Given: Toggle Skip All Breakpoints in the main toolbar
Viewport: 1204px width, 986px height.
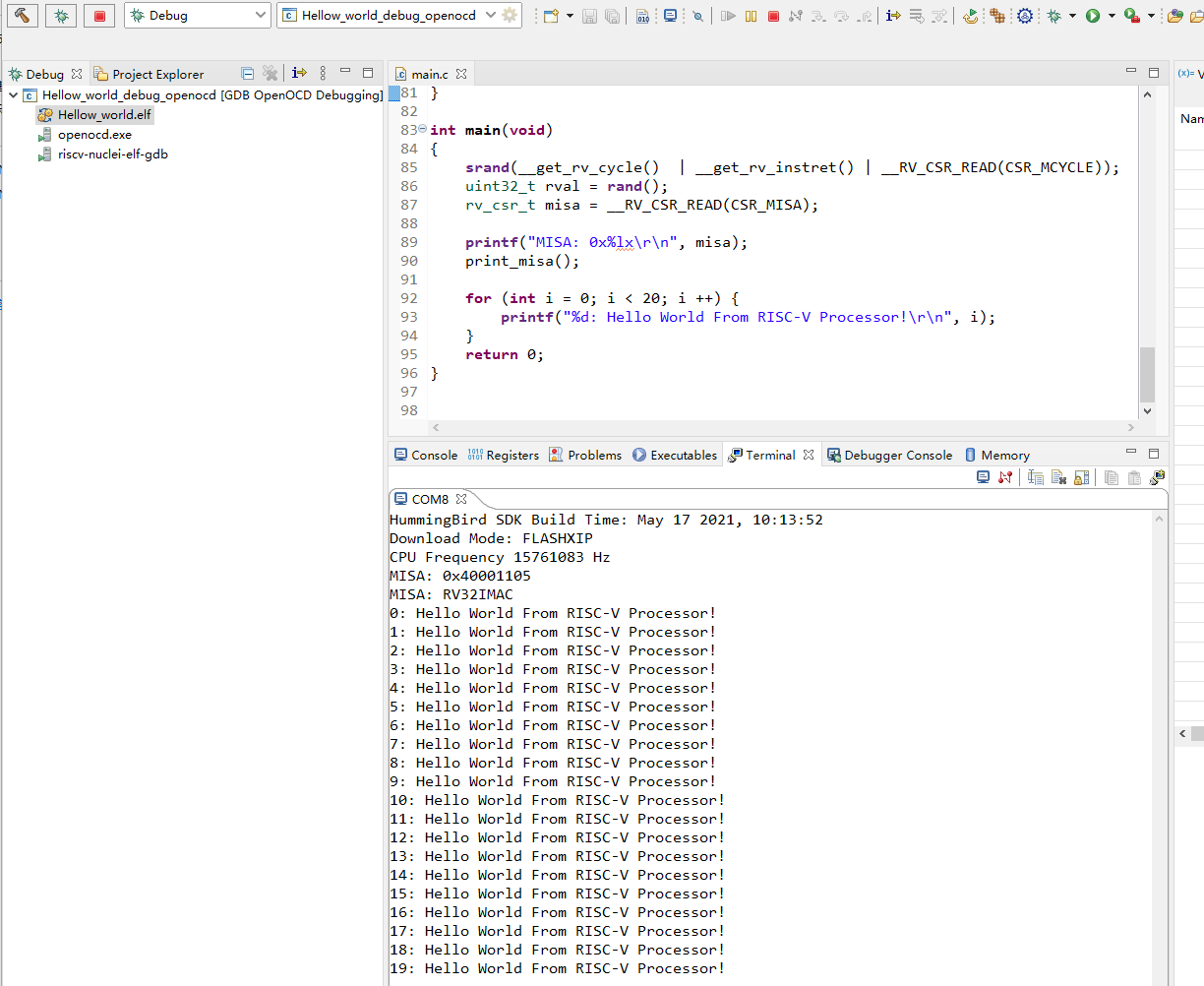Looking at the screenshot, I should (697, 16).
